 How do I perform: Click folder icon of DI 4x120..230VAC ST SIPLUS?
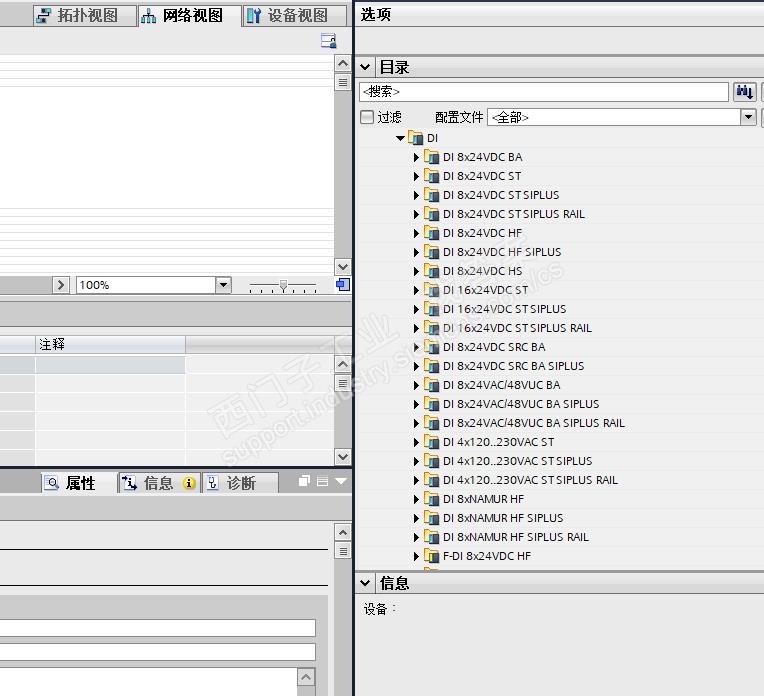pos(431,461)
